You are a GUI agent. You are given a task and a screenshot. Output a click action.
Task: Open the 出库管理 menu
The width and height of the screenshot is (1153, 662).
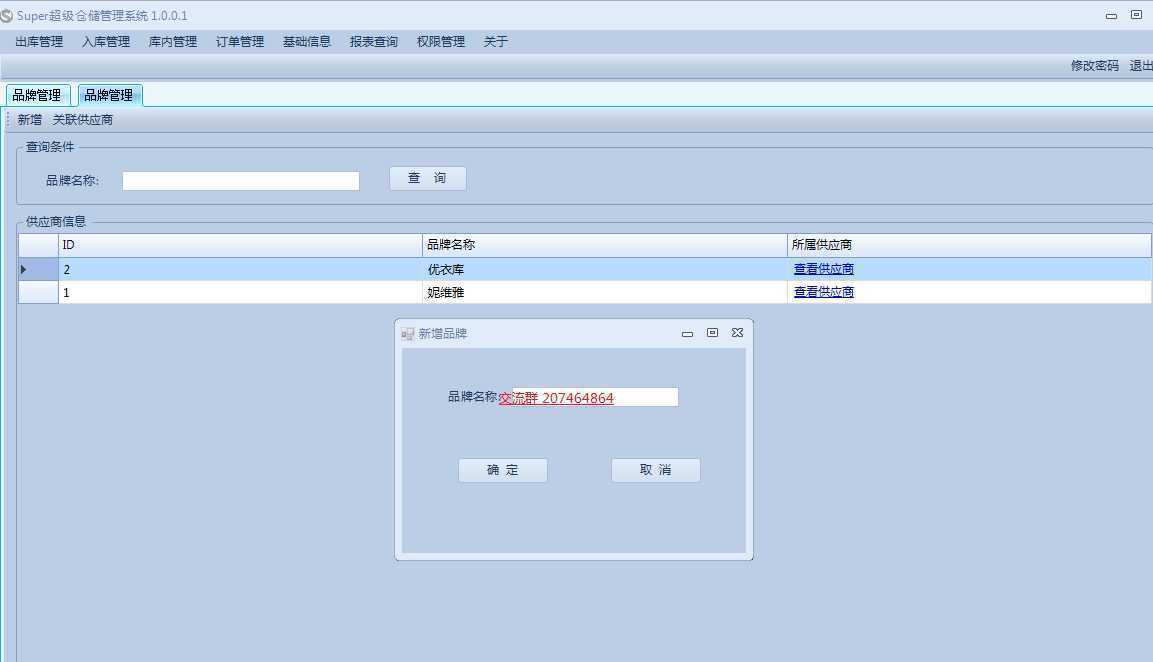[x=39, y=42]
